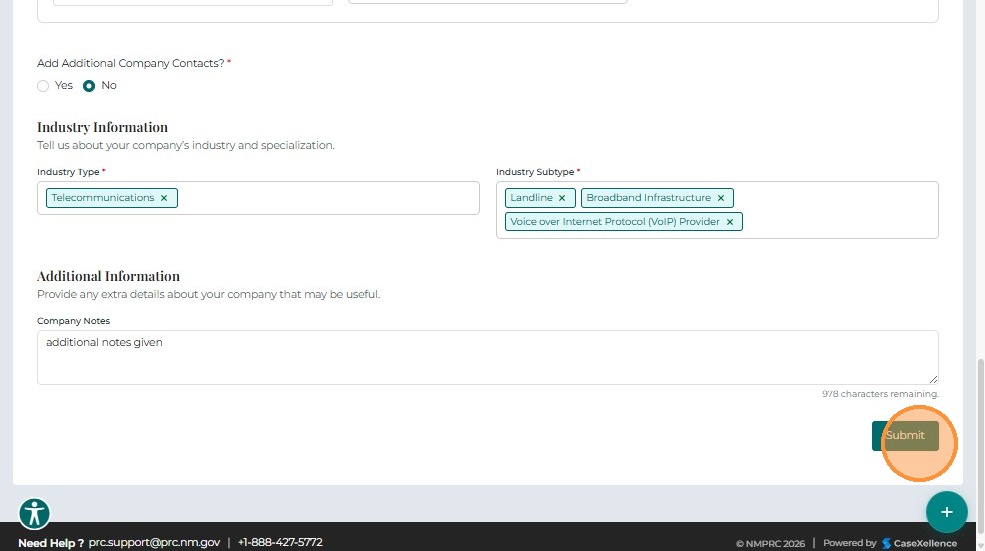Open the CaseXellence link in footer
Viewport: 985px width, 551px height.
point(919,543)
